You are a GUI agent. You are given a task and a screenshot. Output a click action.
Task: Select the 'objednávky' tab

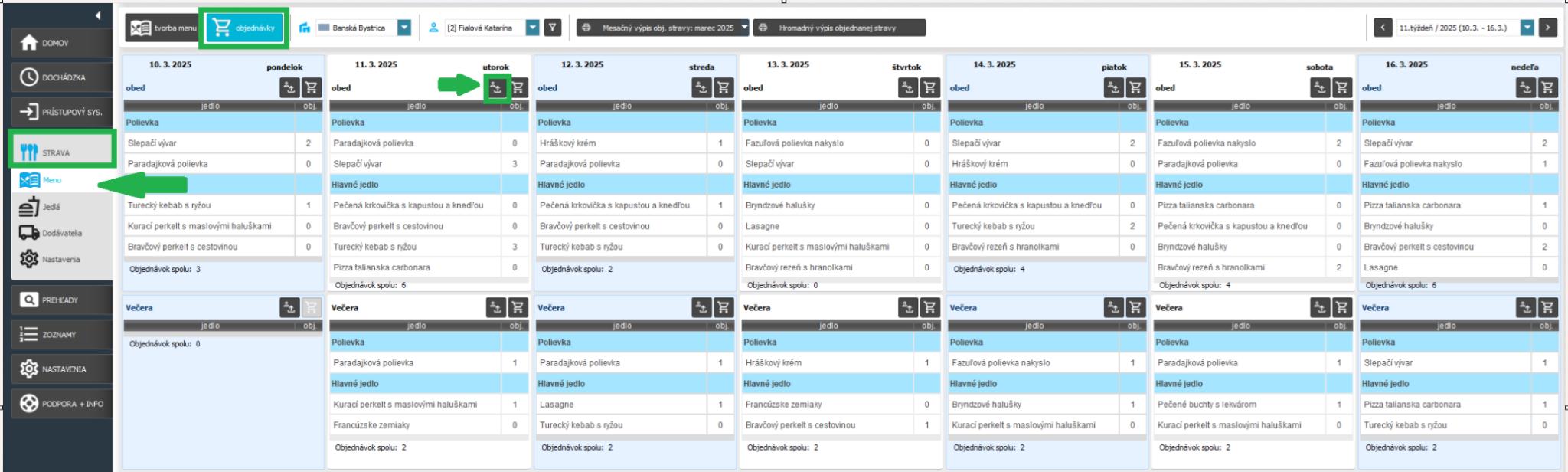pos(244,28)
